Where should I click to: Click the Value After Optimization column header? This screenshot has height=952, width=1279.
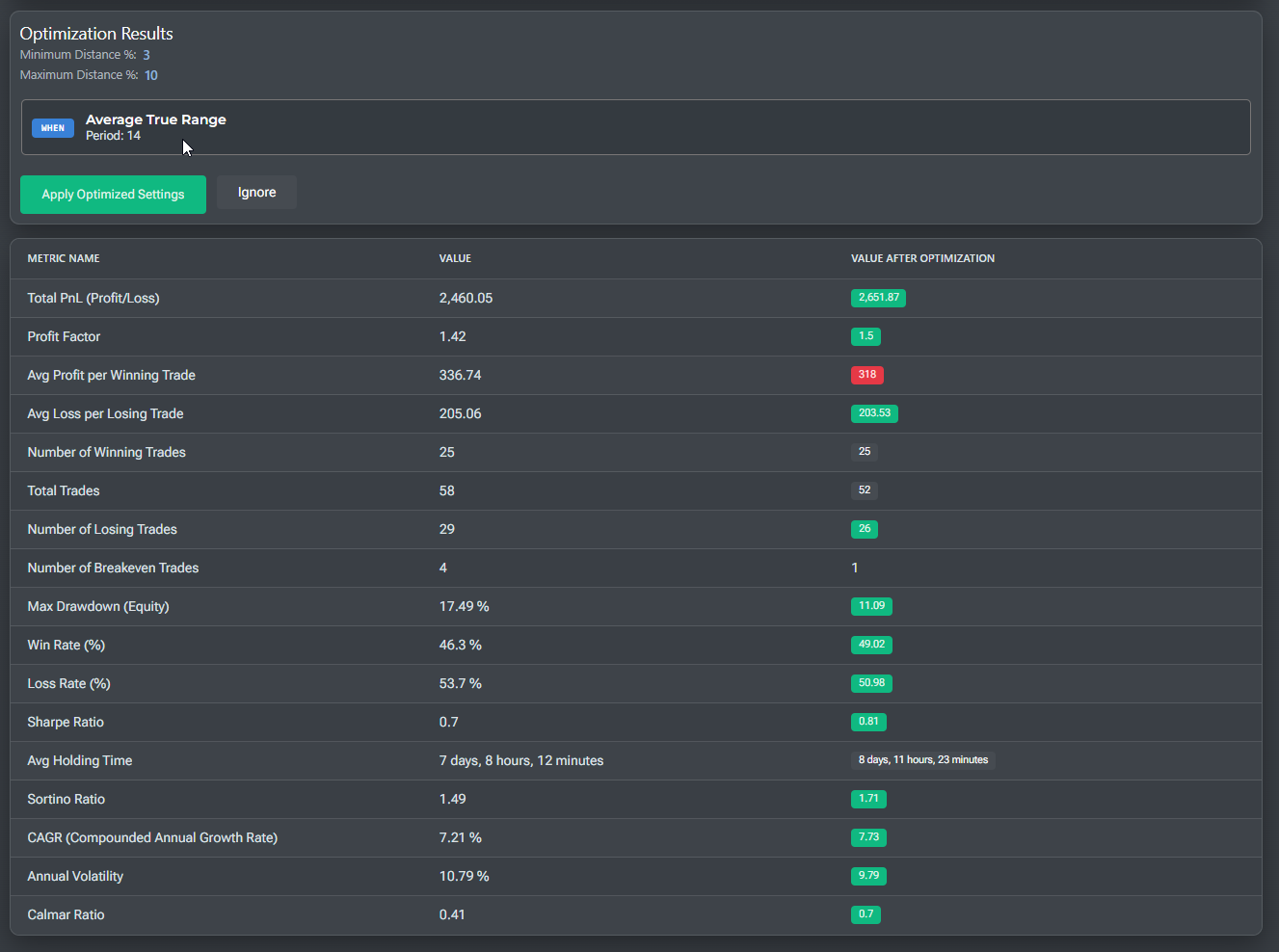tap(922, 258)
